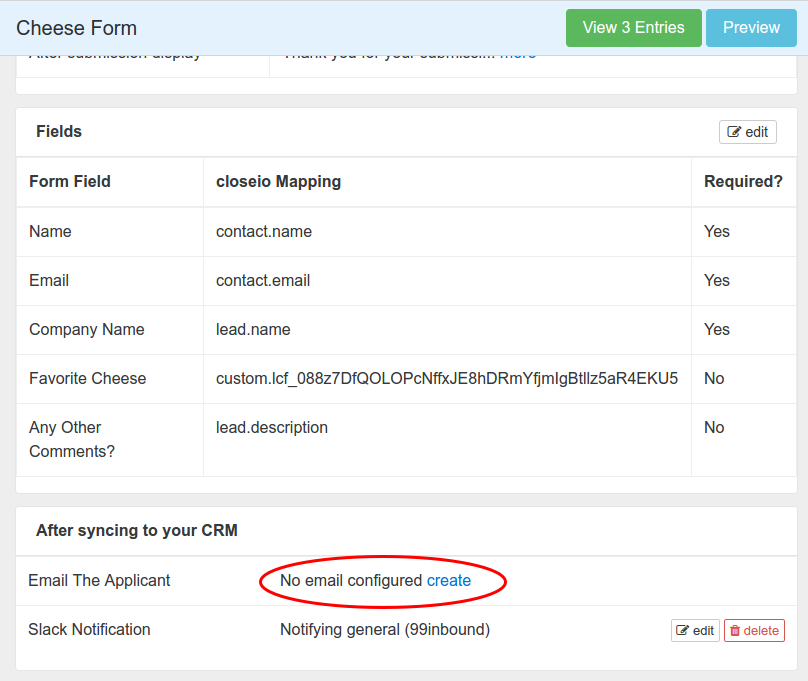This screenshot has height=681, width=808.
Task: Open the View 3 Entries page
Action: (x=634, y=28)
